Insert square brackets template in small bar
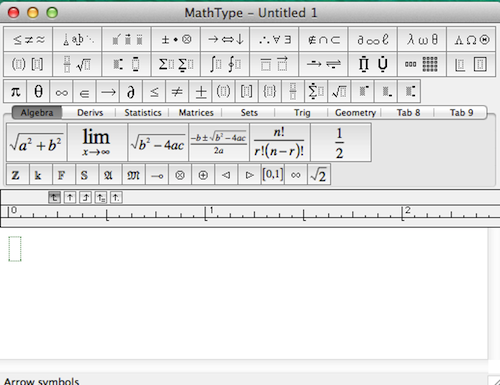The height and width of the screenshot is (385, 500). click(246, 91)
